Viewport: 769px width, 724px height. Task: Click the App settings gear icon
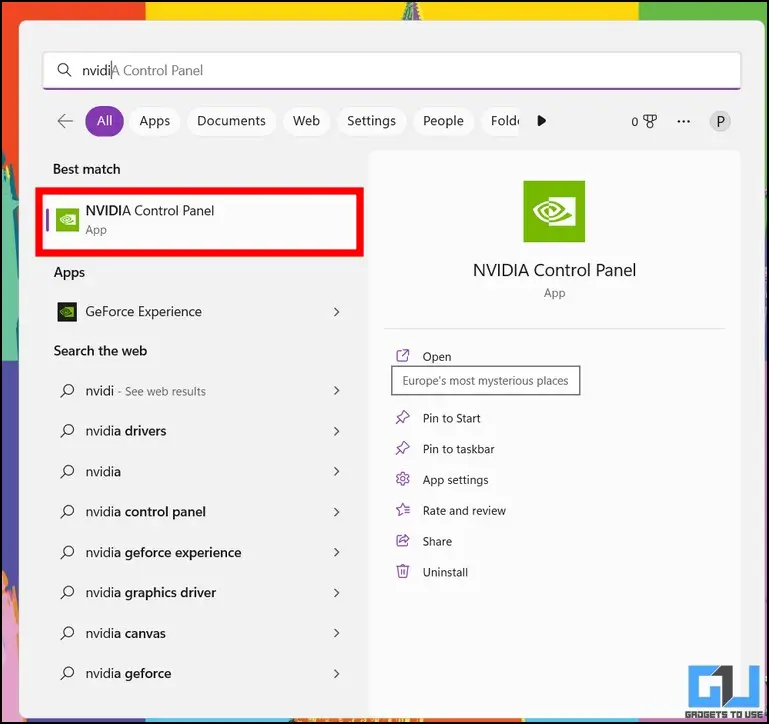pos(403,479)
